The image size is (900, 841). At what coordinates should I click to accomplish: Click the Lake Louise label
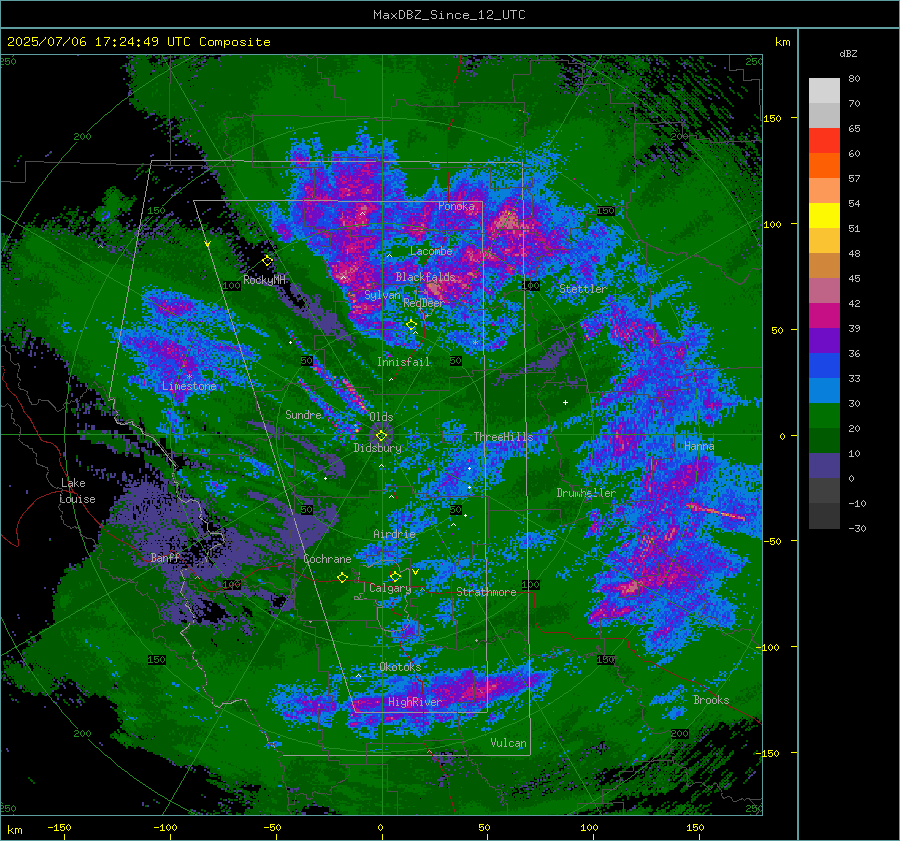point(77,491)
